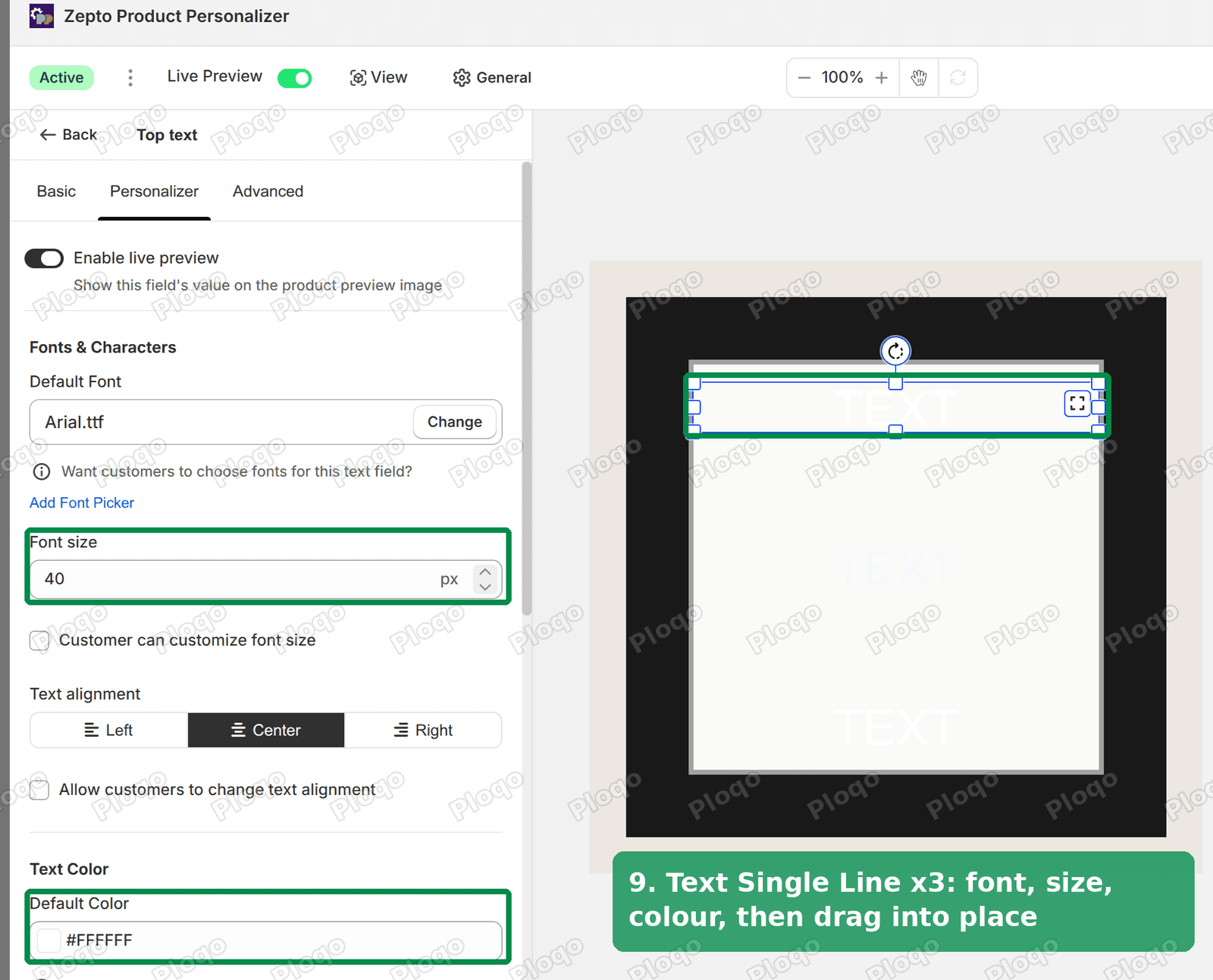Click the View icon in the toolbar
The width and height of the screenshot is (1213, 980).
coord(358,77)
